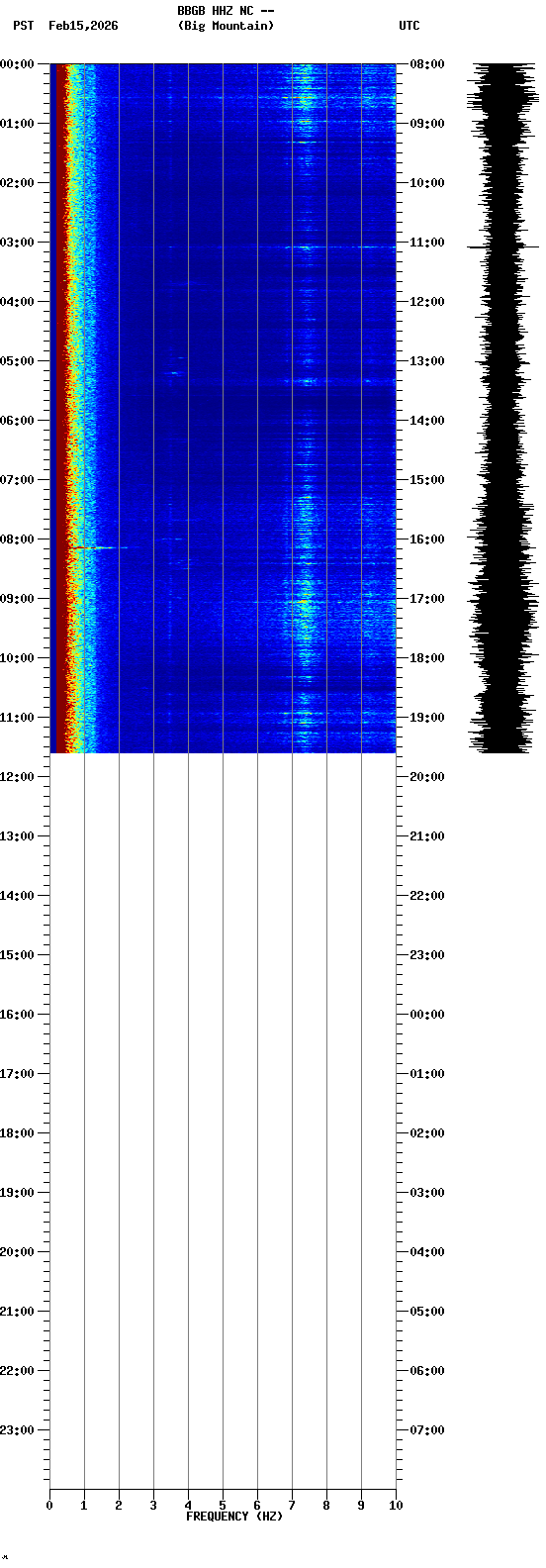Click the PST "03:00" time tick label
Screen dimensions: 546x1568
[x=17, y=243]
